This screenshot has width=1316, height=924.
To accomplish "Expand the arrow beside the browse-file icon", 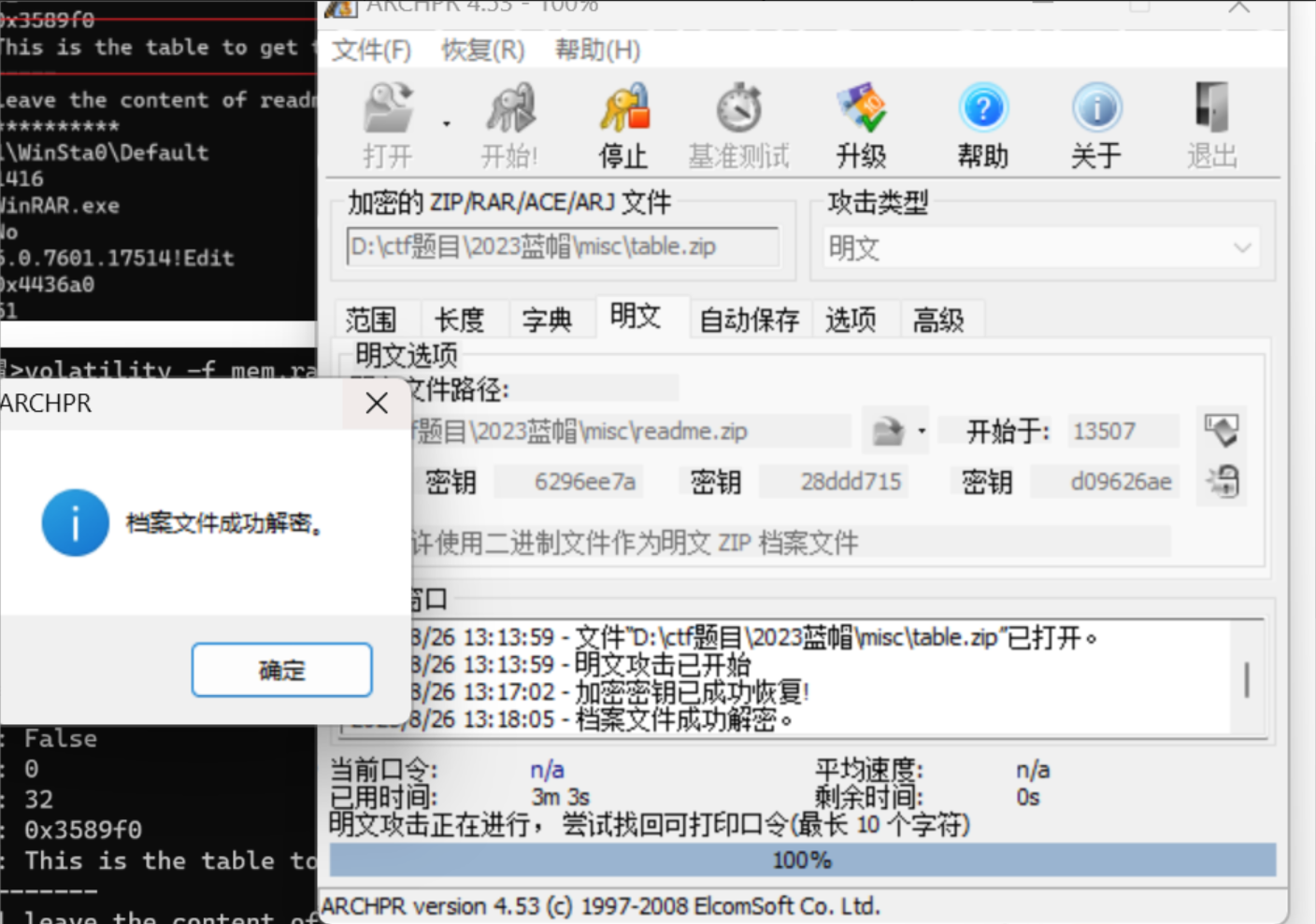I will point(922,431).
